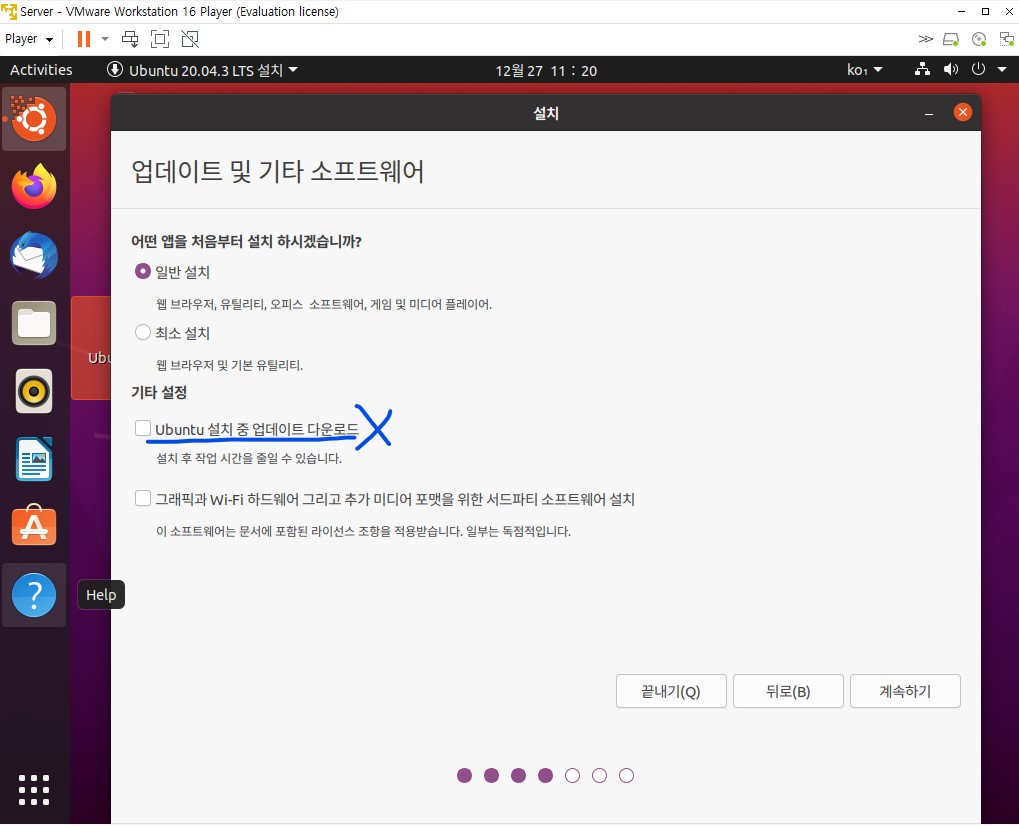
Task: Expand the system menu arrow in top bar
Action: (x=1002, y=70)
